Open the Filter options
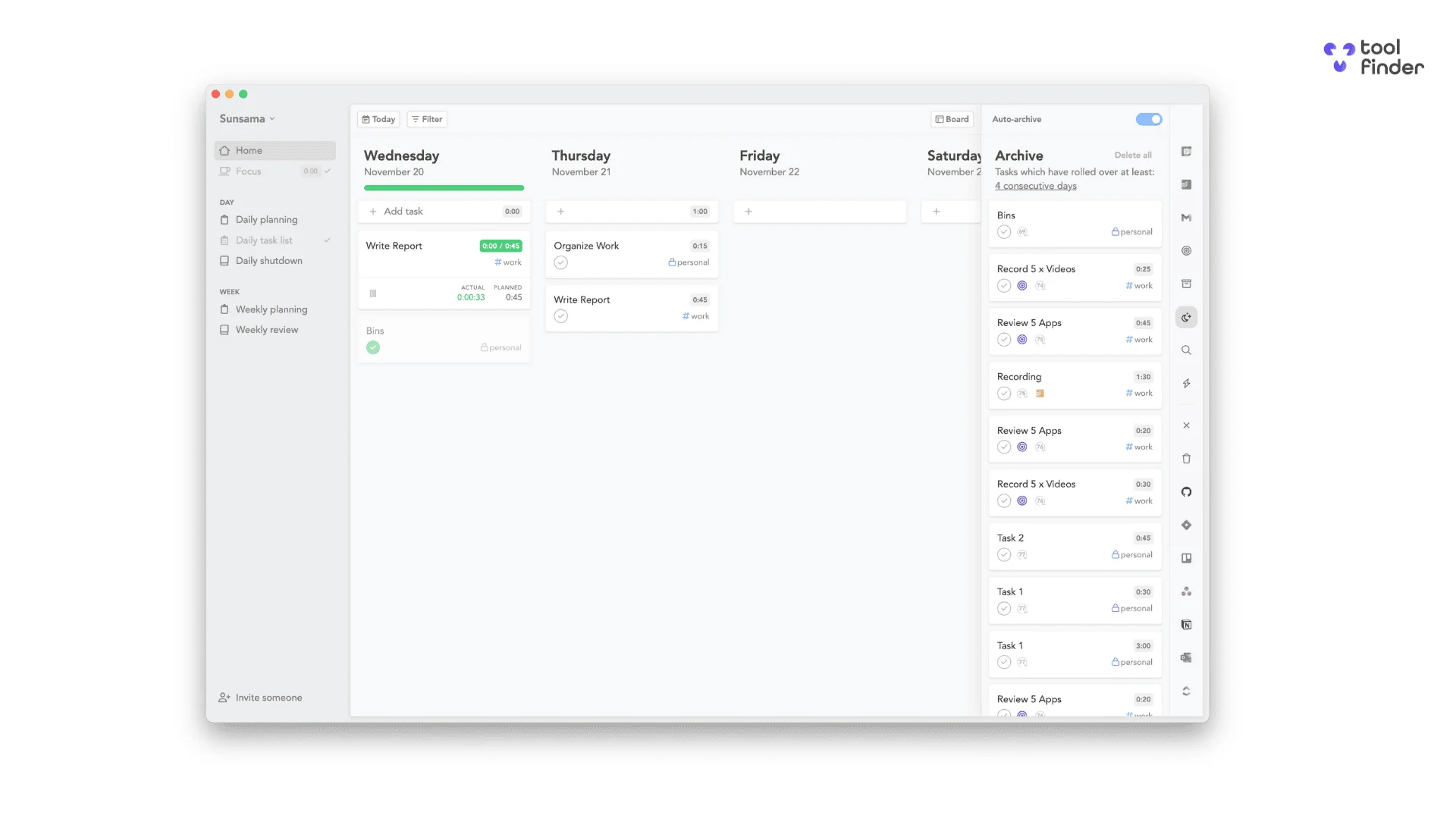 426,119
